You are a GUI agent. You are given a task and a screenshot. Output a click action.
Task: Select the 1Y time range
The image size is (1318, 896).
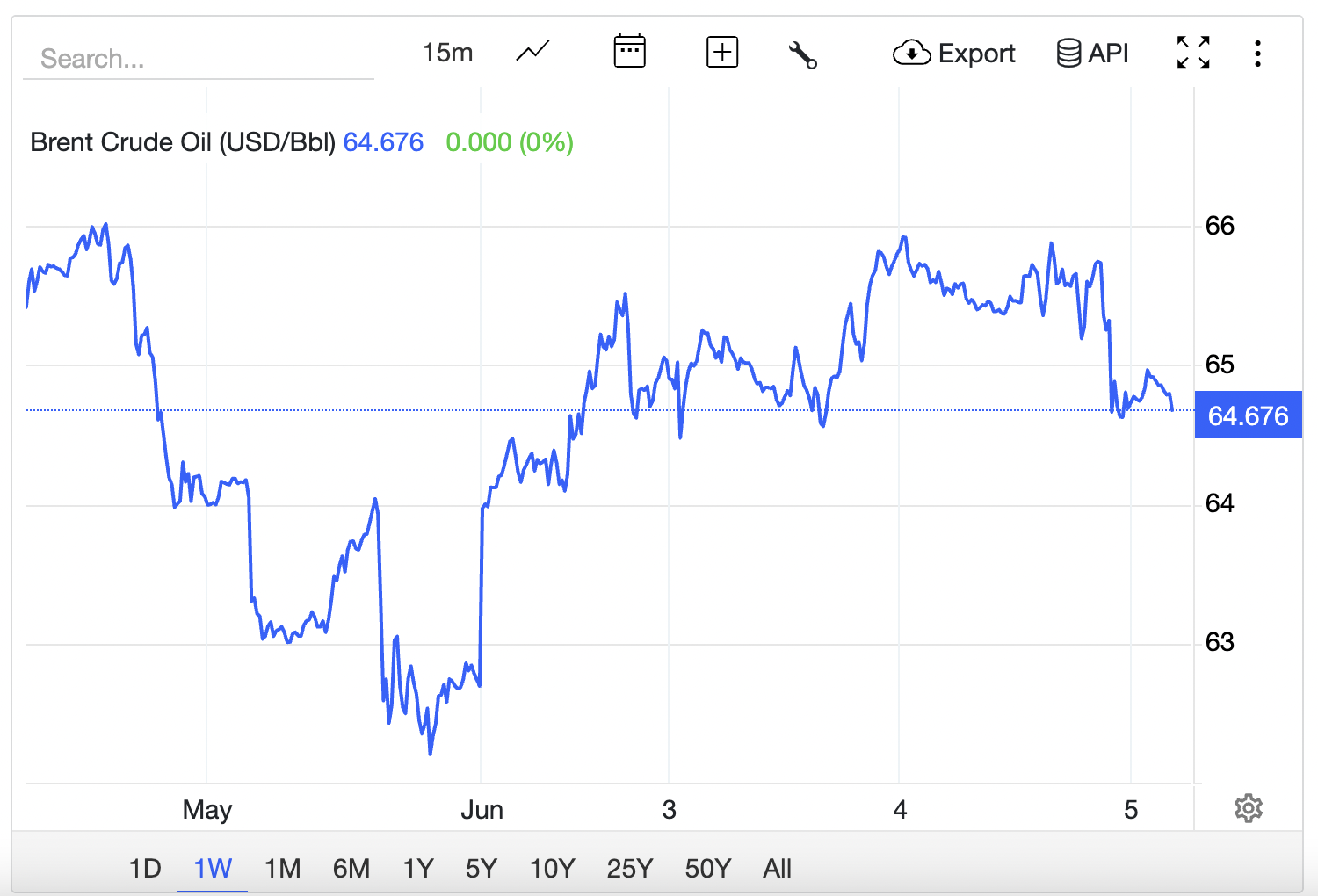tap(418, 869)
